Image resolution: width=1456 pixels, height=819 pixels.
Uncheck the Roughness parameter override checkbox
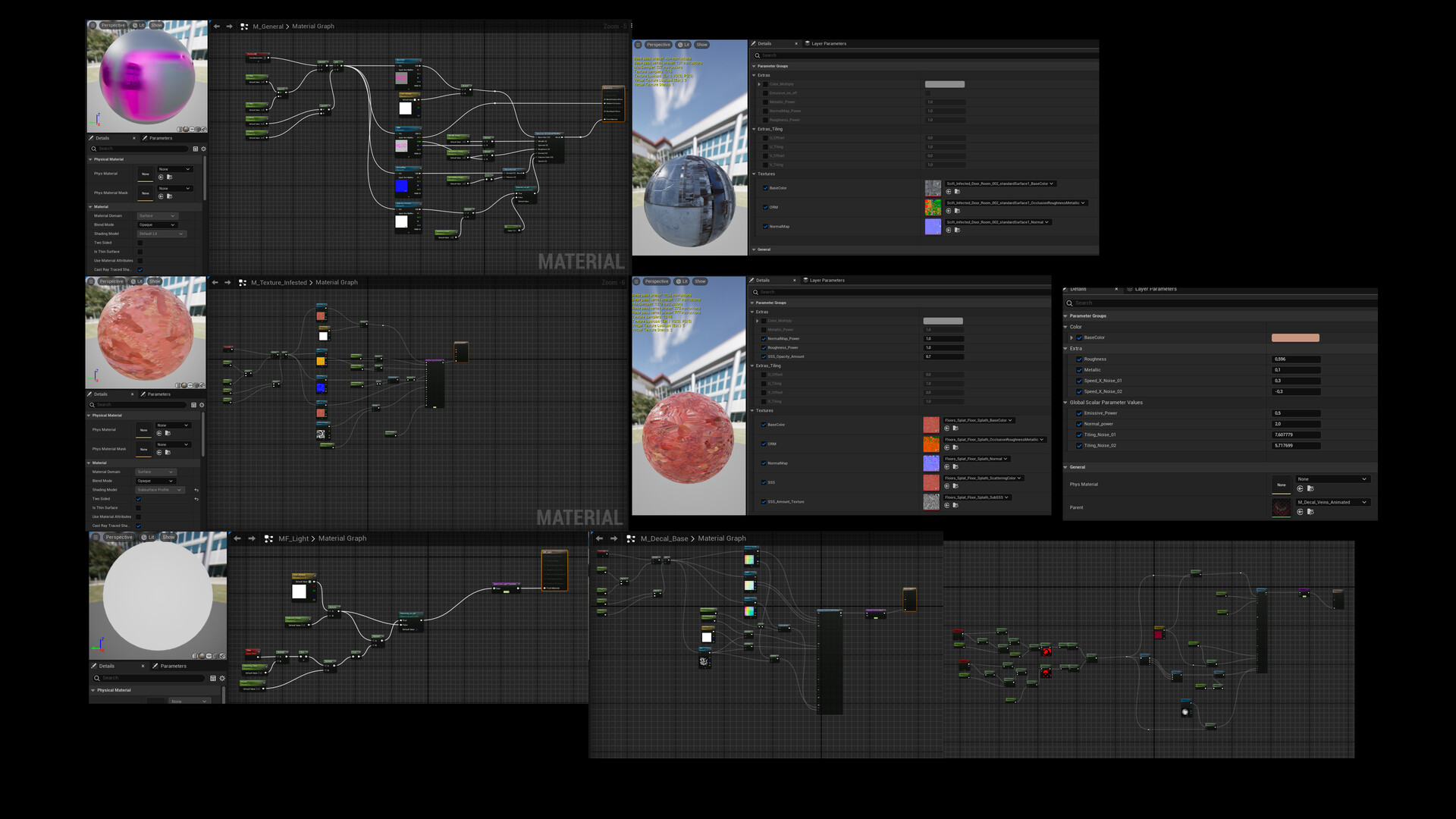[1079, 359]
